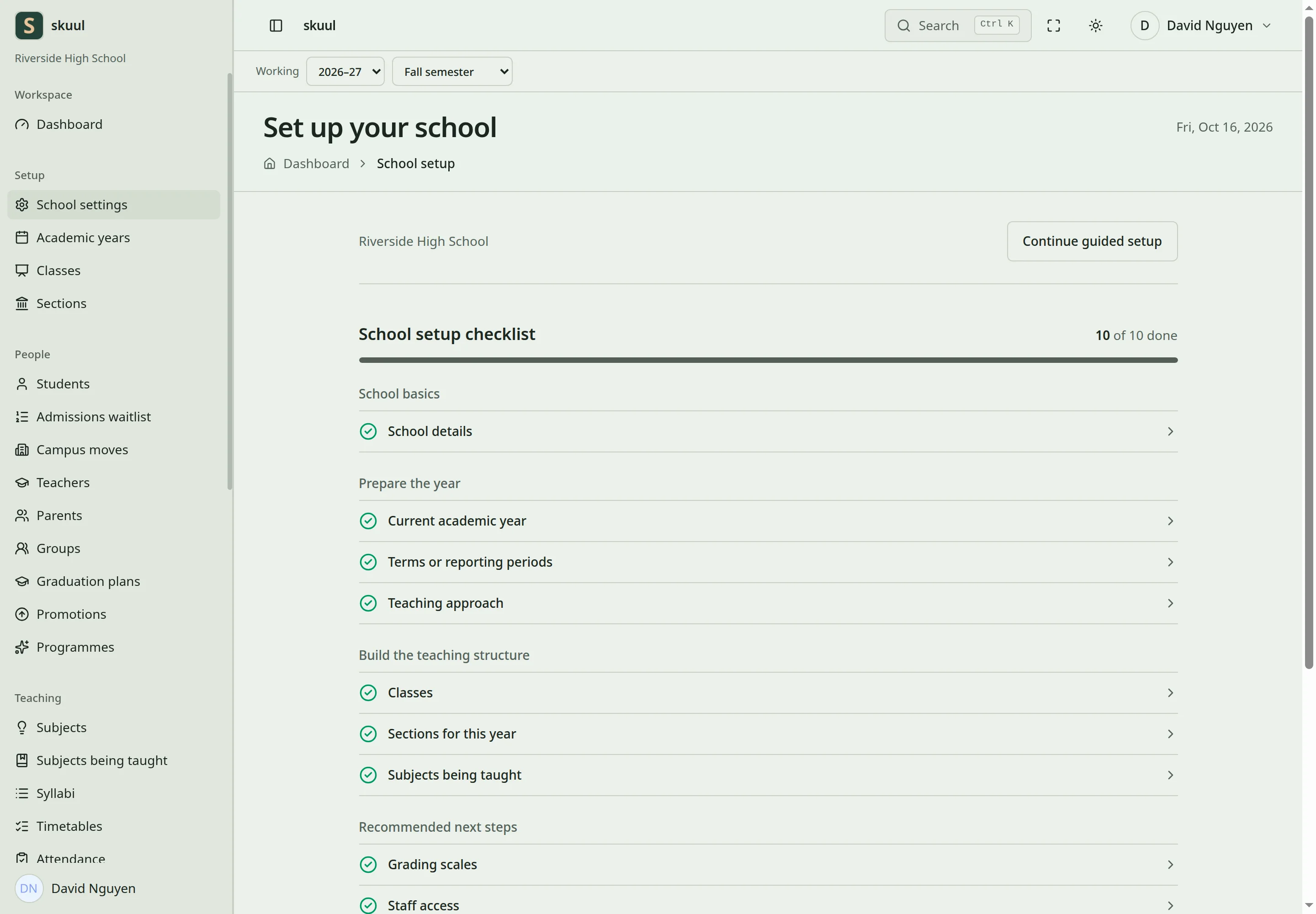This screenshot has width=1316, height=914.
Task: Click the Graduation plans cap icon
Action: point(22,581)
